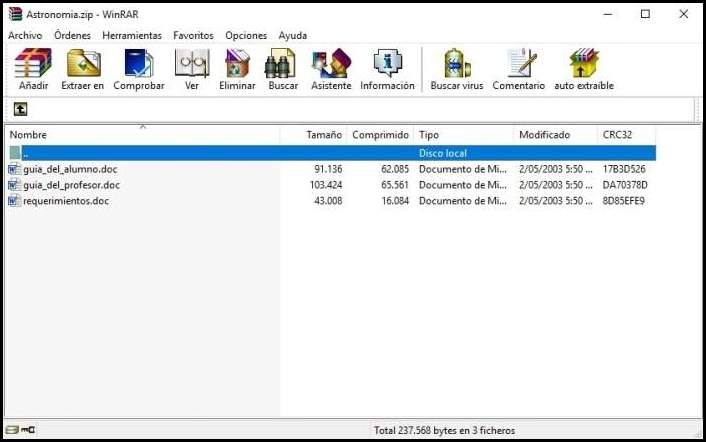Show archive Información
Screen dimensions: 706x442
pyautogui.click(x=387, y=69)
